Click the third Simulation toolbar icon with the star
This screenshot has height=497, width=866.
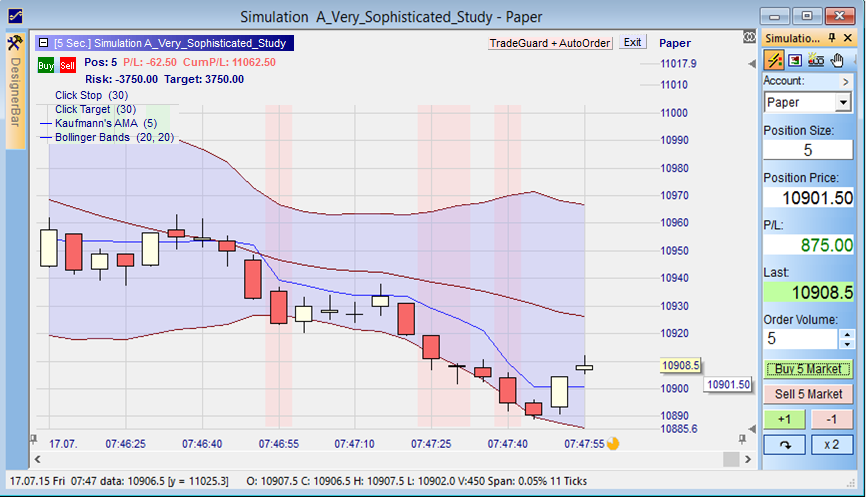pyautogui.click(x=817, y=60)
